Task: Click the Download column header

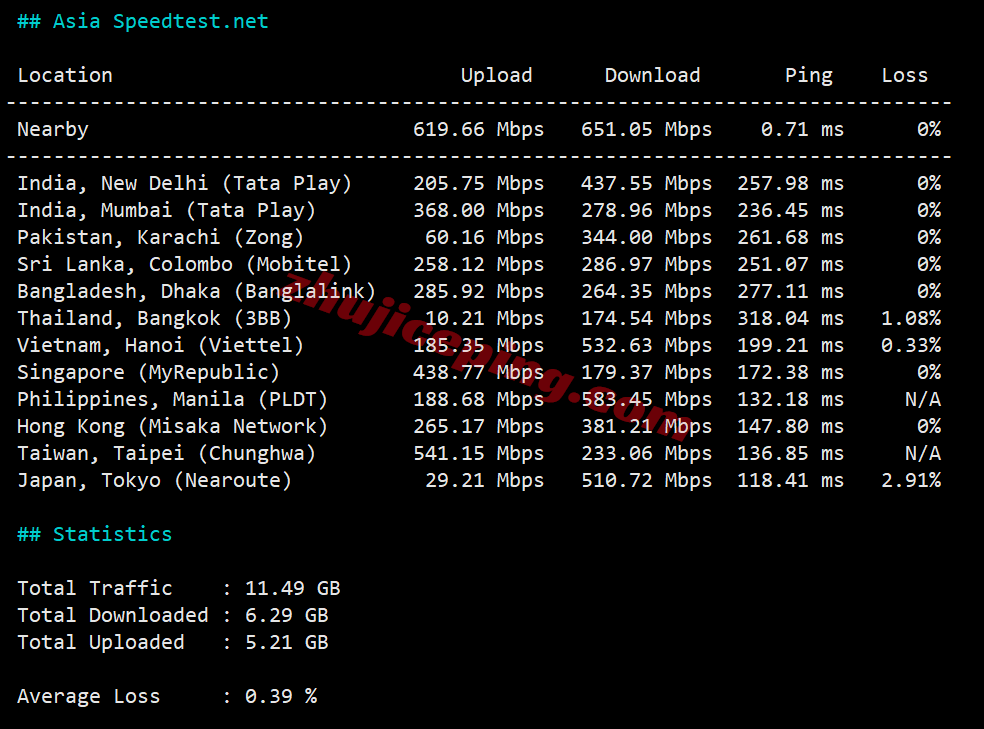Action: (652, 75)
